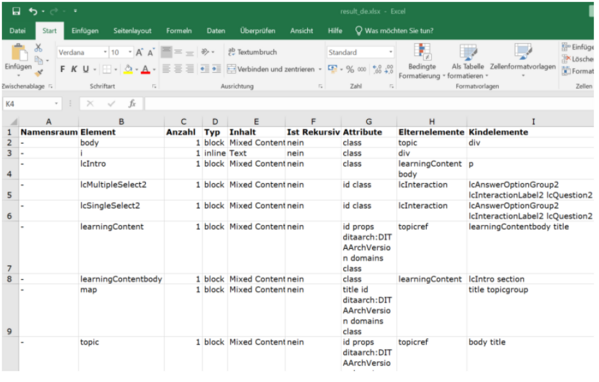Click the Paste (Einfügen) clipboard icon

pyautogui.click(x=19, y=52)
